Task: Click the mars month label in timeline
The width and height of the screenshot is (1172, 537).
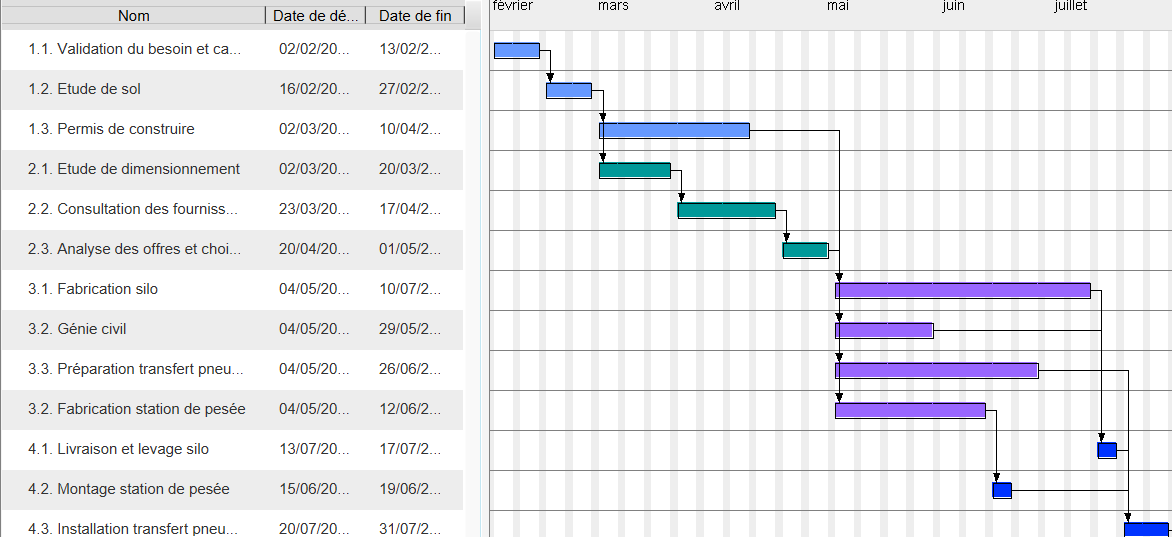Action: click(x=613, y=6)
